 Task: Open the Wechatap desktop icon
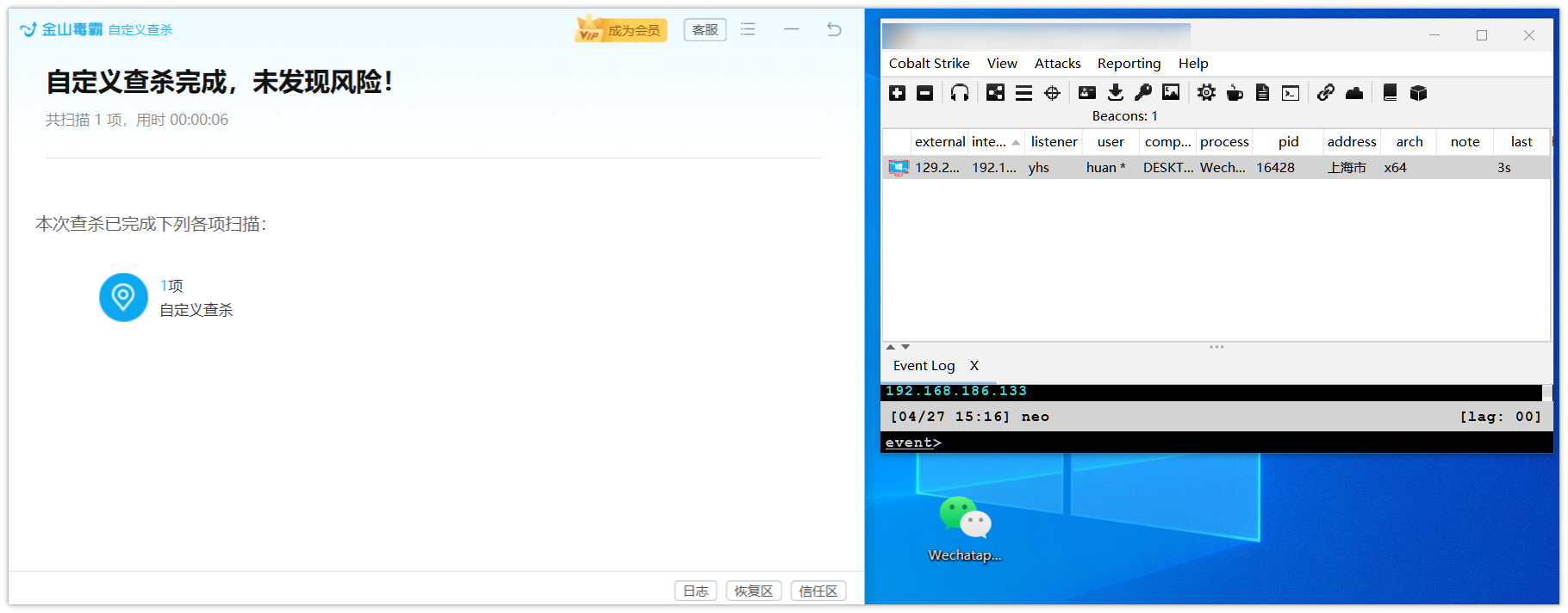(x=965, y=528)
